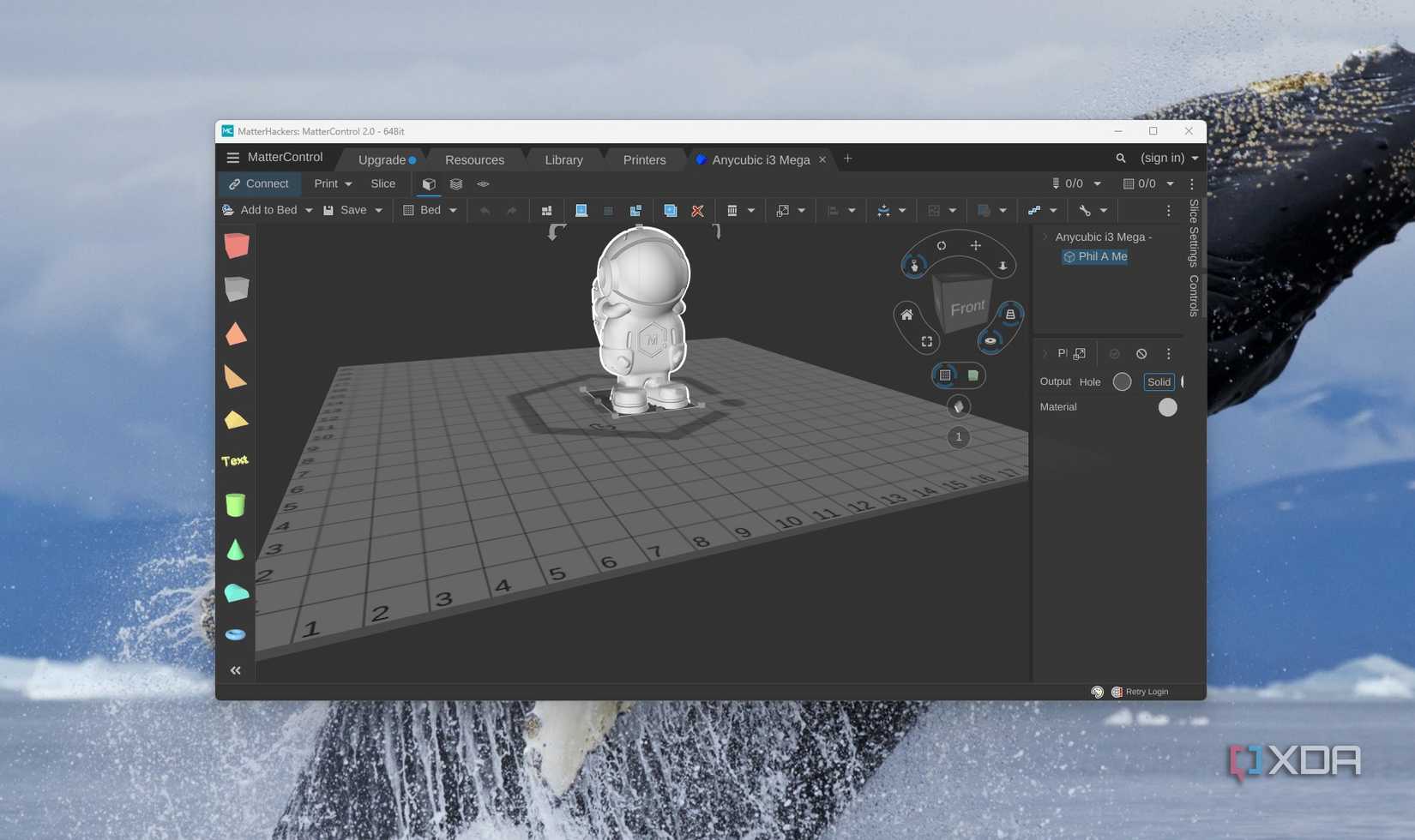This screenshot has width=1415, height=840.
Task: Select the red cube primitive shape
Action: (236, 246)
